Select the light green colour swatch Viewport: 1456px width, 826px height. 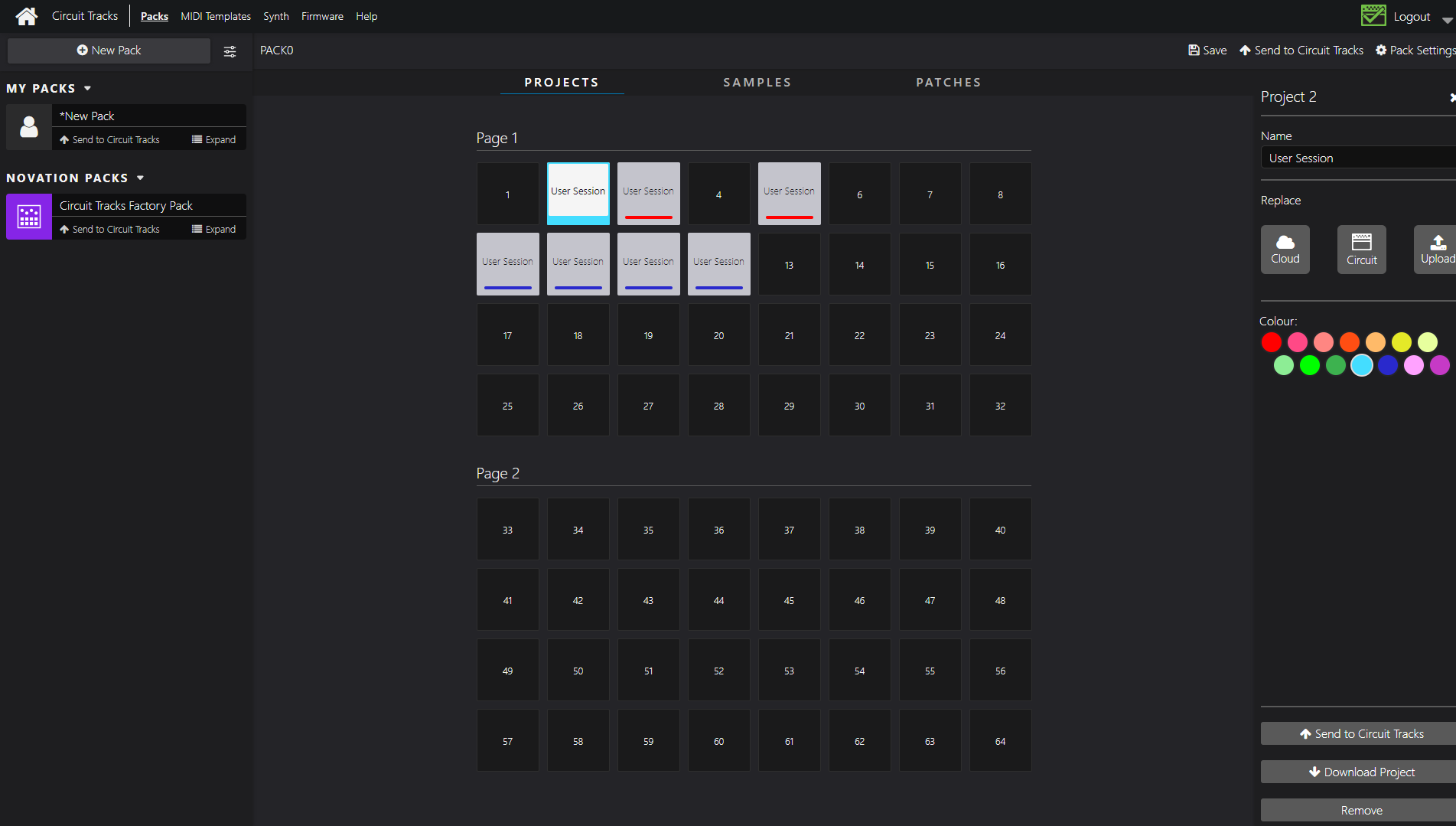coord(1284,366)
